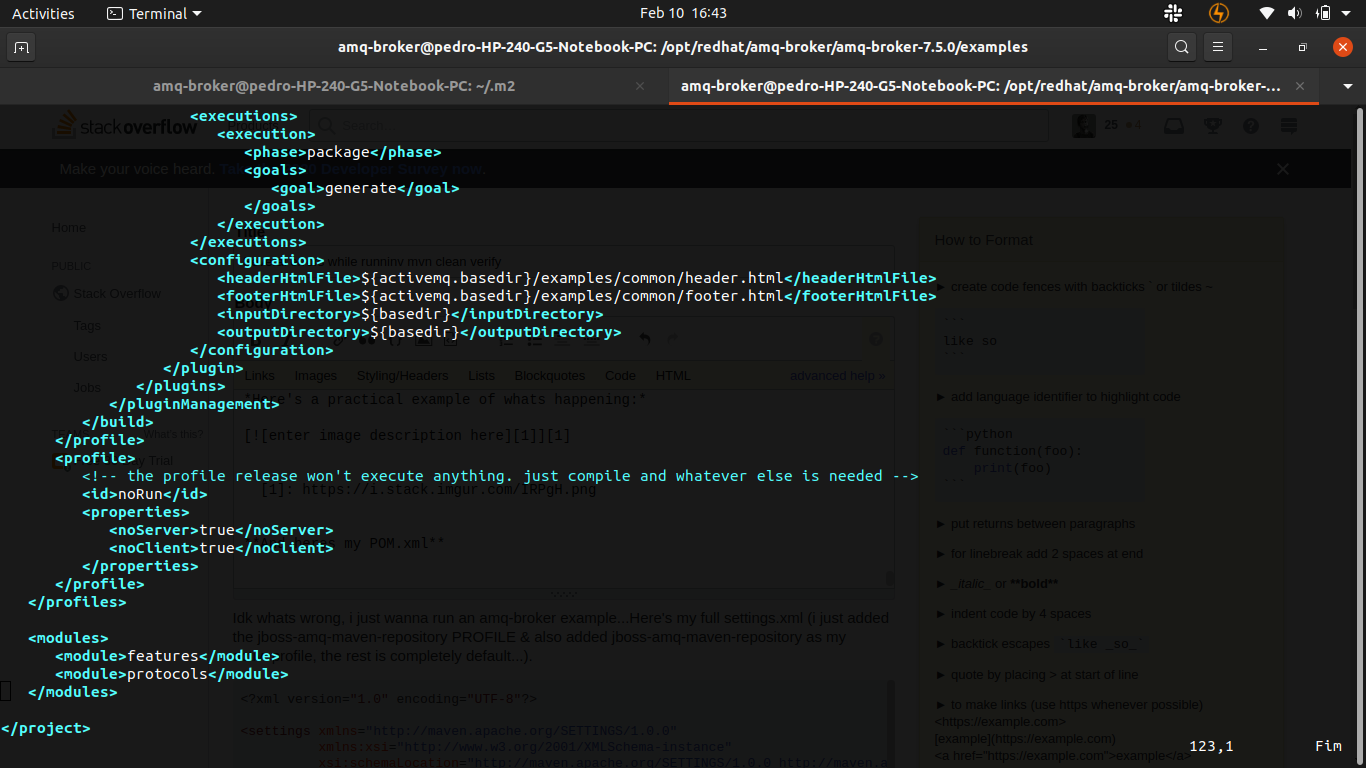This screenshot has height=768, width=1366.
Task: Close the active examples terminal tab
Action: [x=1300, y=86]
